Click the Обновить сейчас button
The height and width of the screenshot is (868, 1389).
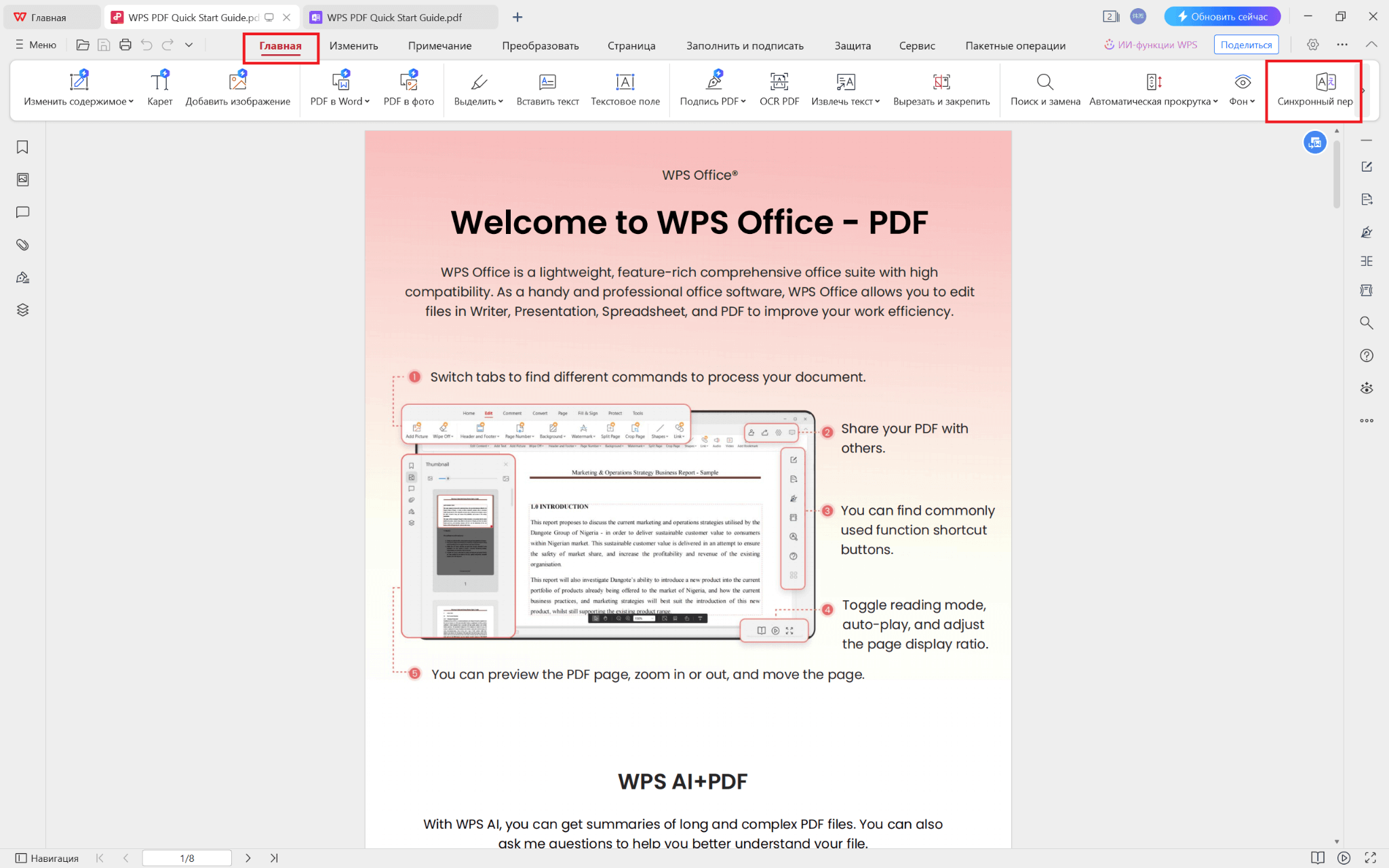pos(1222,16)
